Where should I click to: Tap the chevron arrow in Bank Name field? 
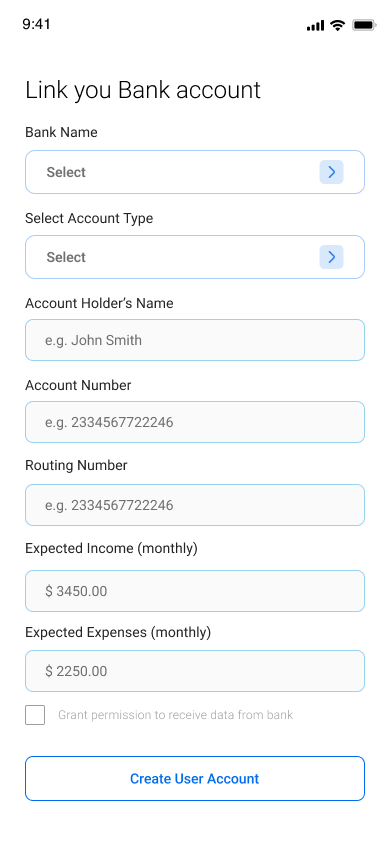(x=331, y=172)
